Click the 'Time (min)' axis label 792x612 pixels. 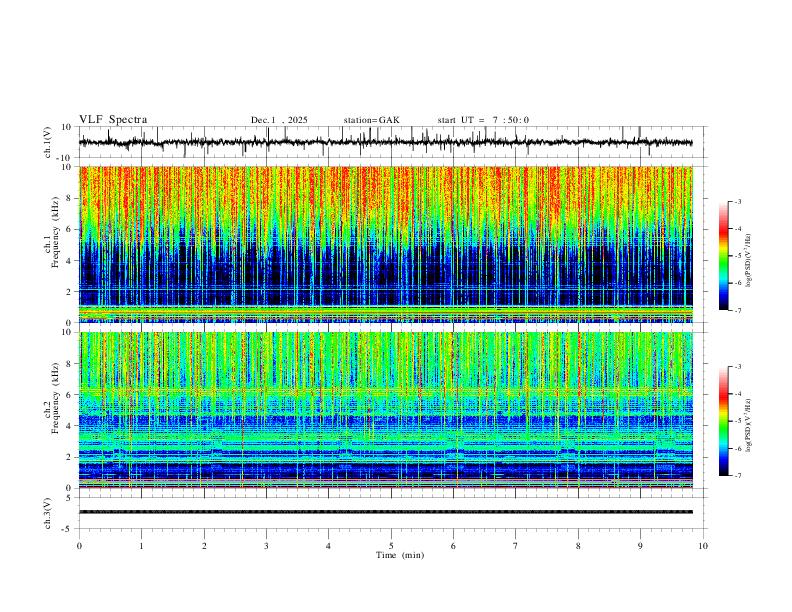[x=400, y=555]
